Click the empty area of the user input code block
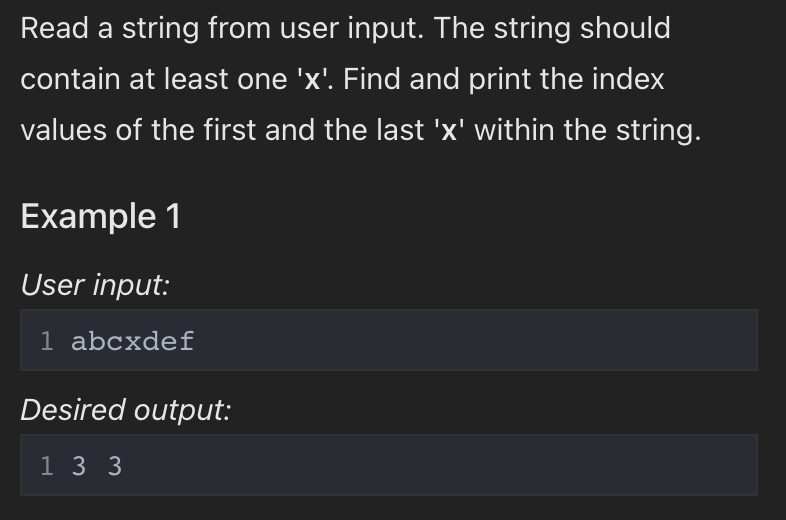This screenshot has width=786, height=520. (476, 340)
